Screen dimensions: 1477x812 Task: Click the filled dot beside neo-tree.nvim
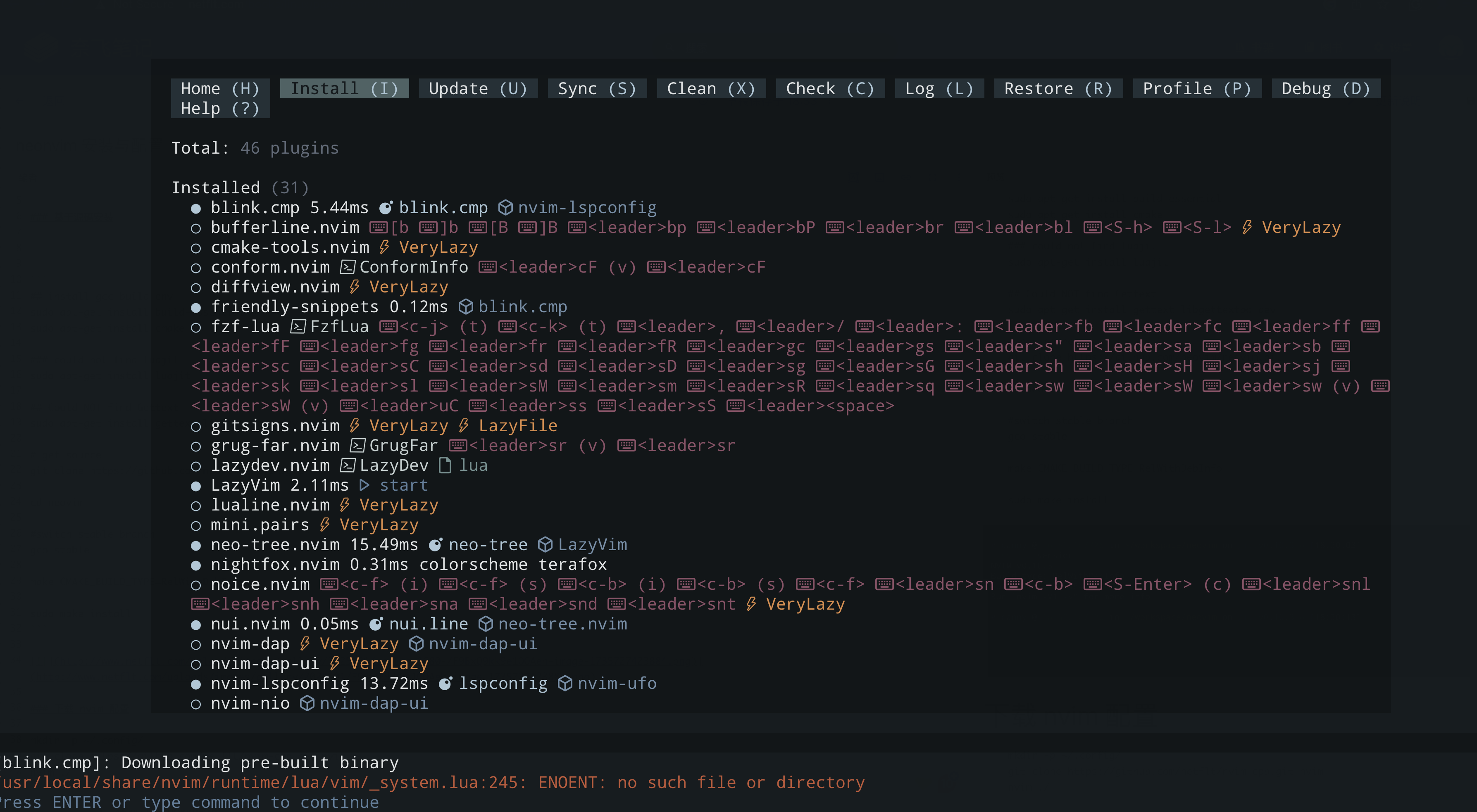pyautogui.click(x=196, y=546)
